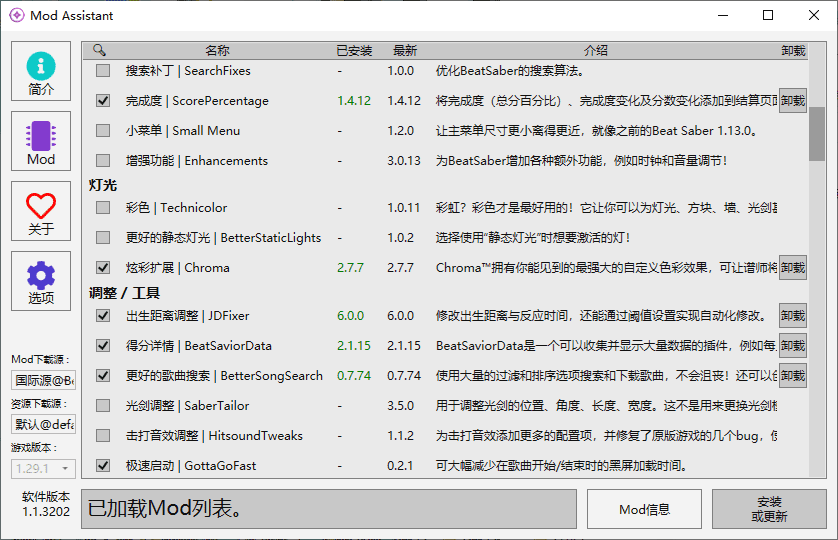838x540 pixels.
Task: Uncheck the Chroma mod checkbox
Action: tap(103, 267)
